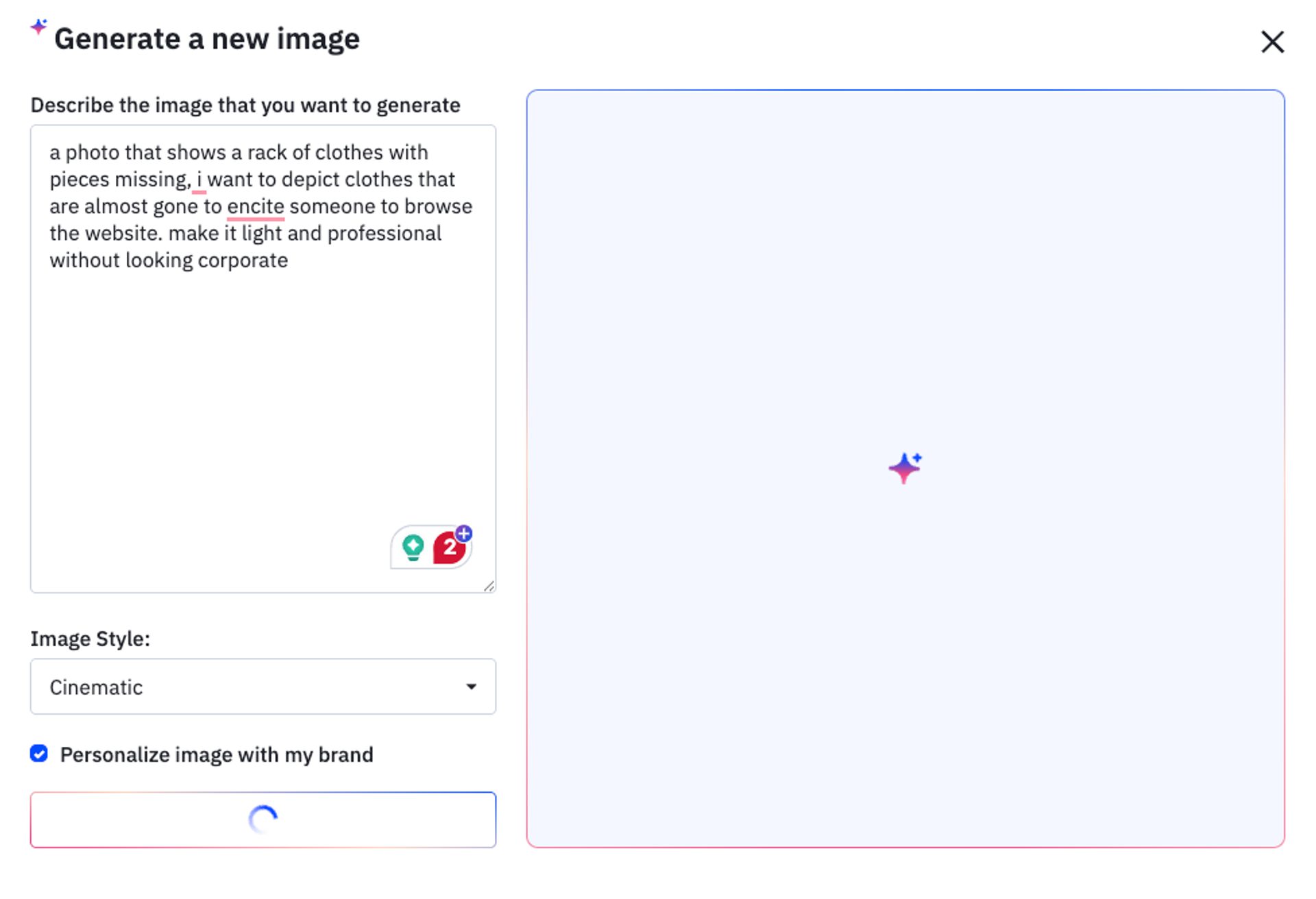Click the underlined lowercase "i" in the prompt
Viewport: 1316px width, 899px height.
[199, 180]
